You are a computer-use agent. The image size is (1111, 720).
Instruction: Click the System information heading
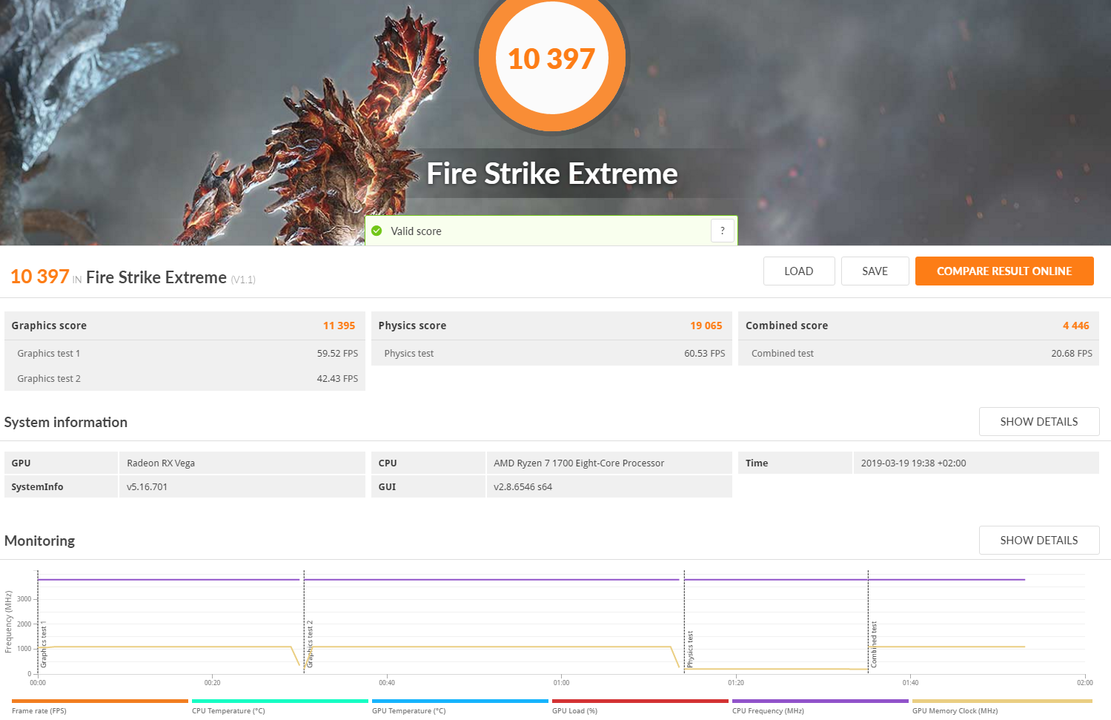click(66, 422)
